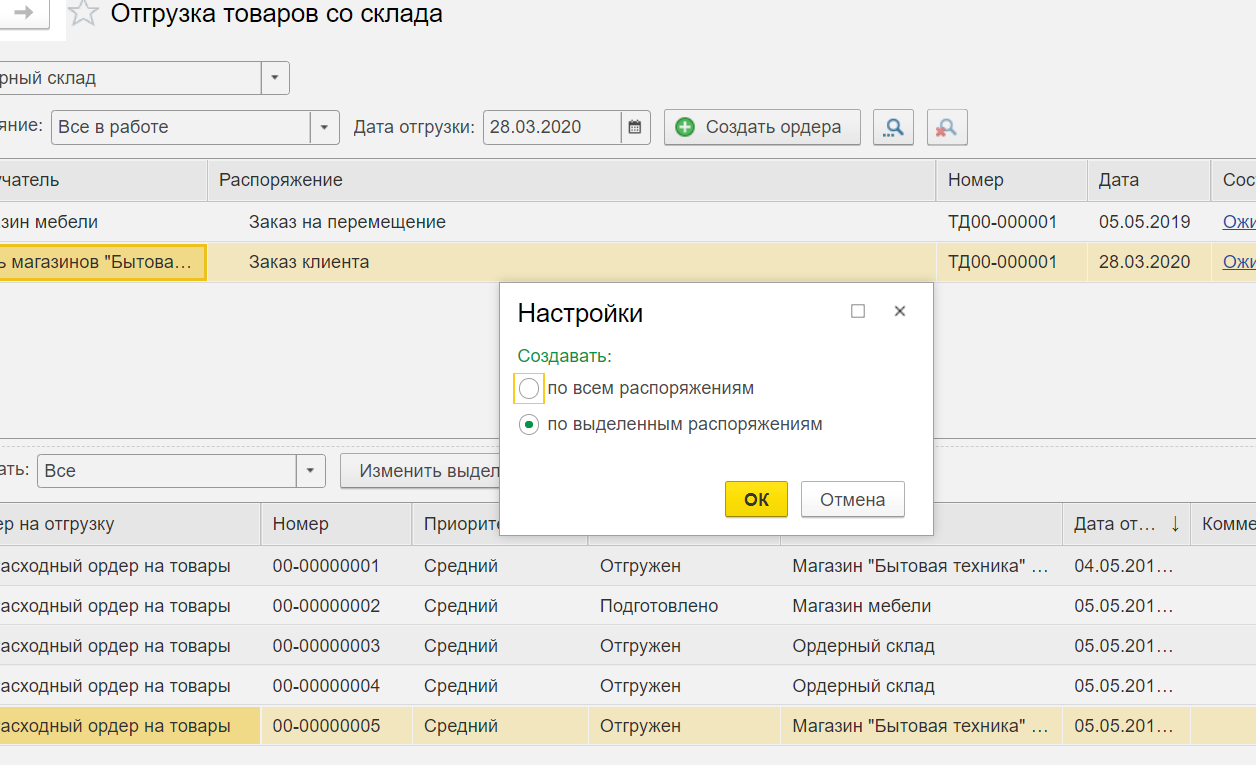
Task: Select order row 00-00000002
Action: click(326, 606)
